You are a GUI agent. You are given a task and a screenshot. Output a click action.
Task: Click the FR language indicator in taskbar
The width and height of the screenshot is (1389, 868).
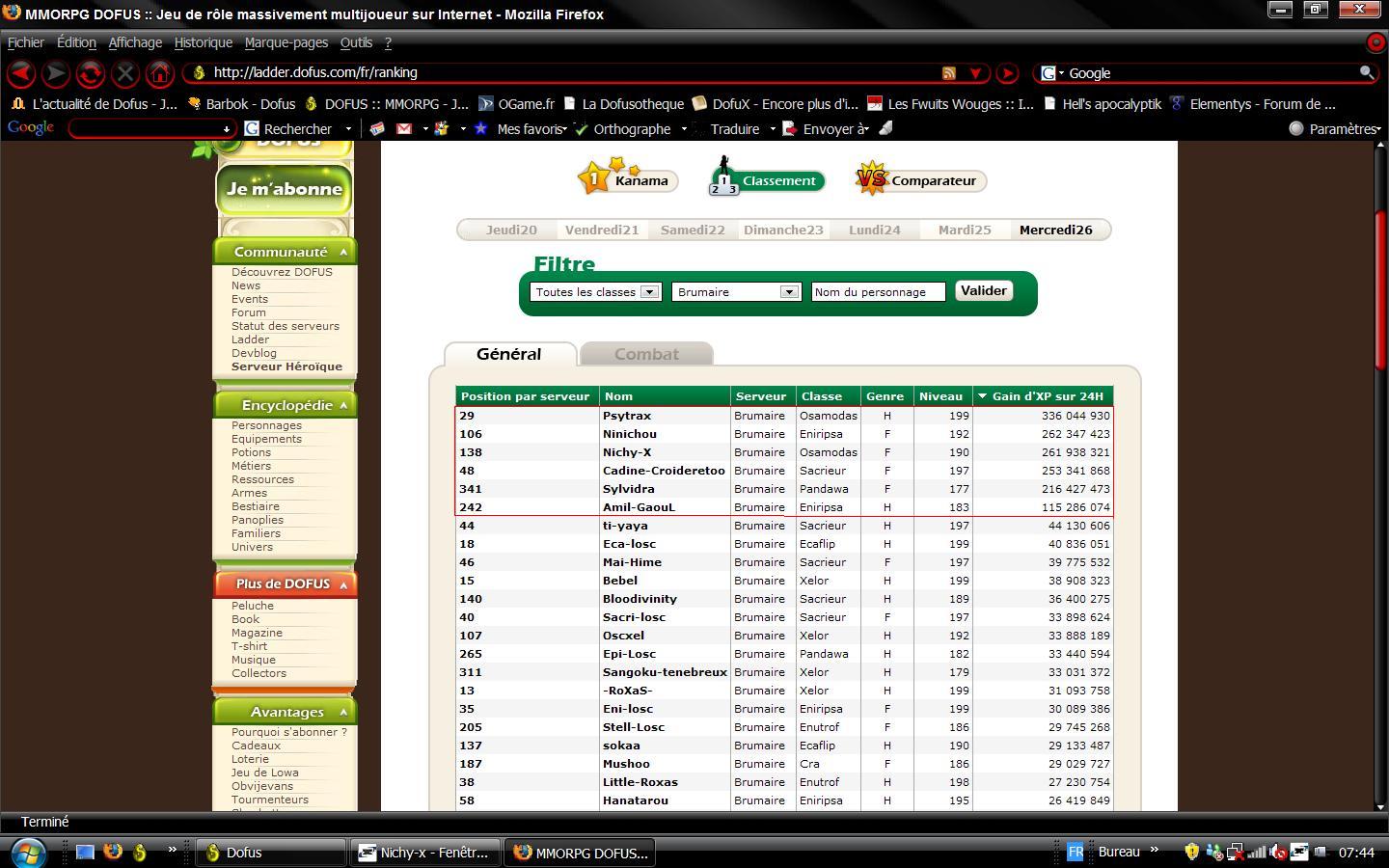coord(1075,852)
